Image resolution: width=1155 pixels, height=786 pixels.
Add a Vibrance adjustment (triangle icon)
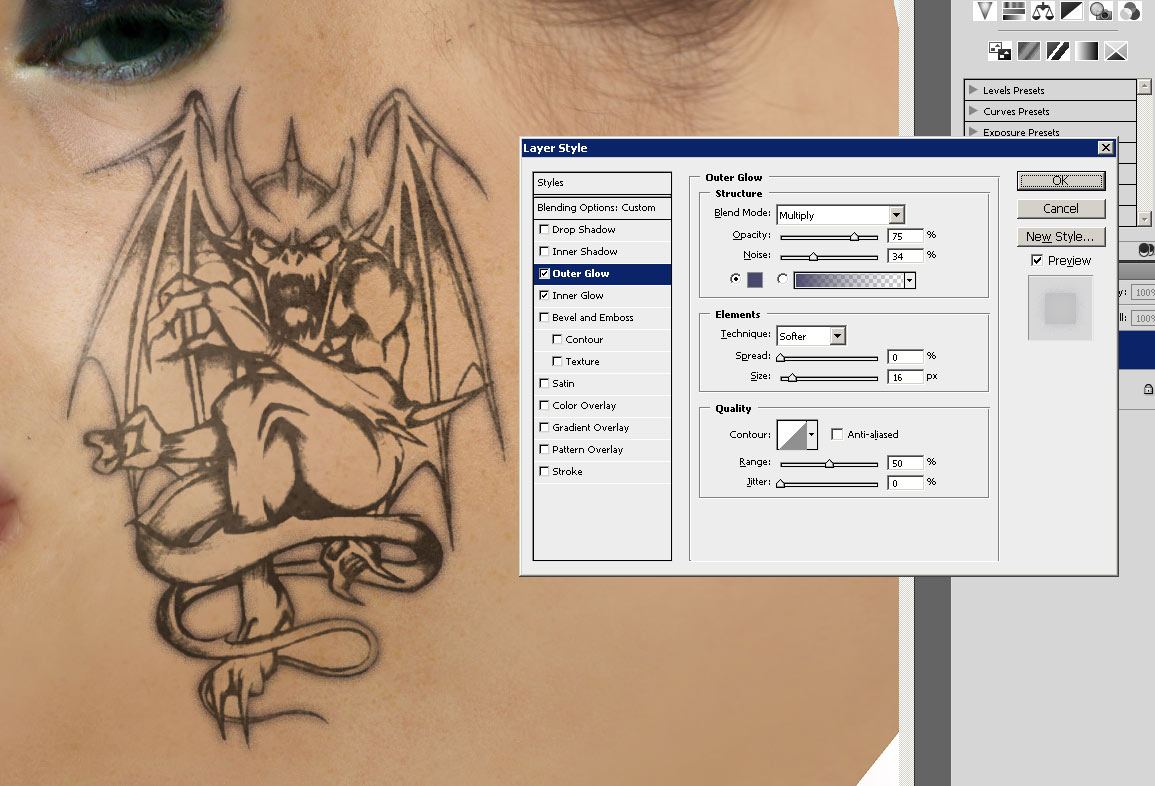pyautogui.click(x=986, y=11)
